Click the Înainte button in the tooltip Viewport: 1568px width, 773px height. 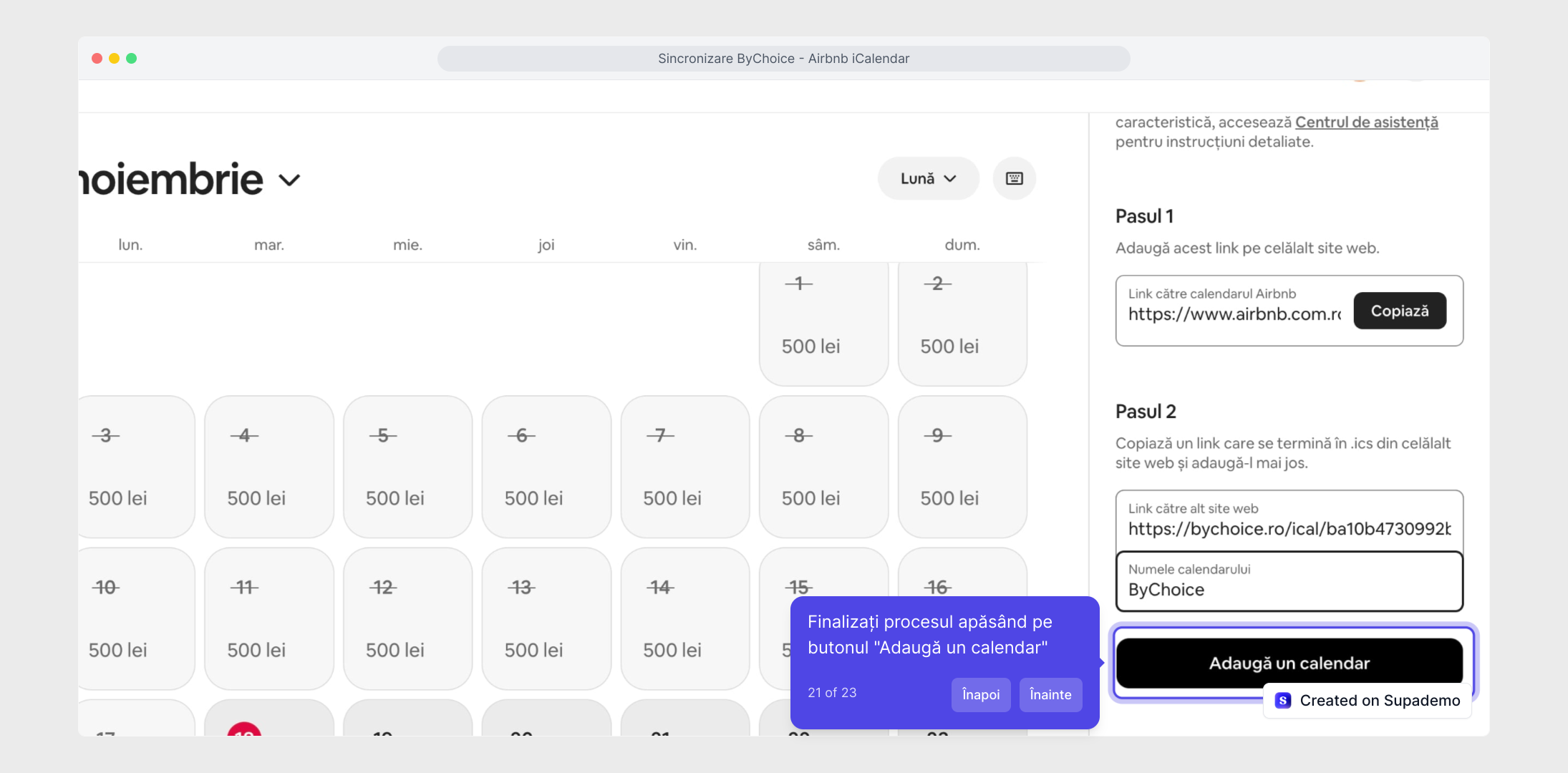(x=1050, y=694)
